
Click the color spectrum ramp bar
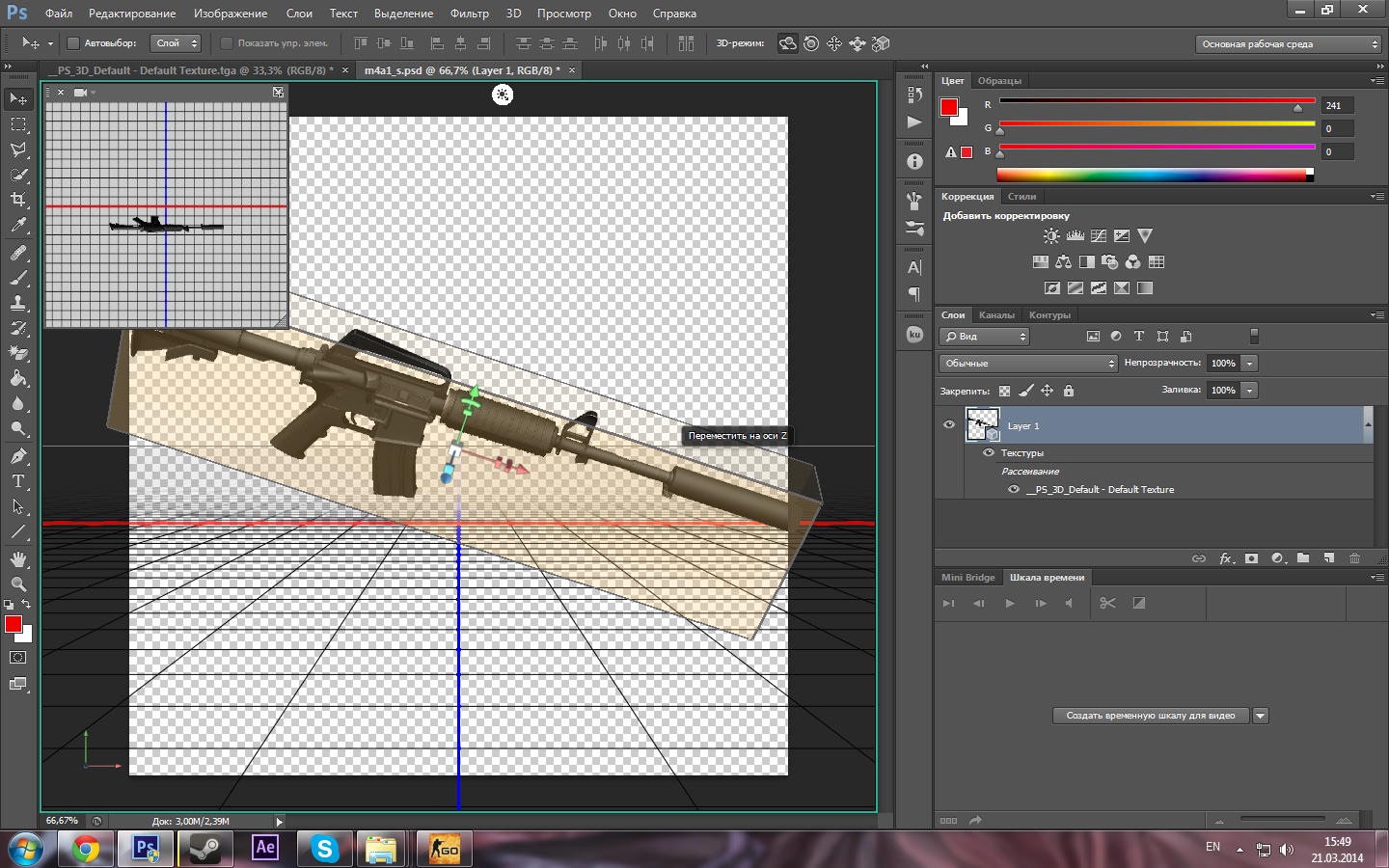pos(1155,175)
